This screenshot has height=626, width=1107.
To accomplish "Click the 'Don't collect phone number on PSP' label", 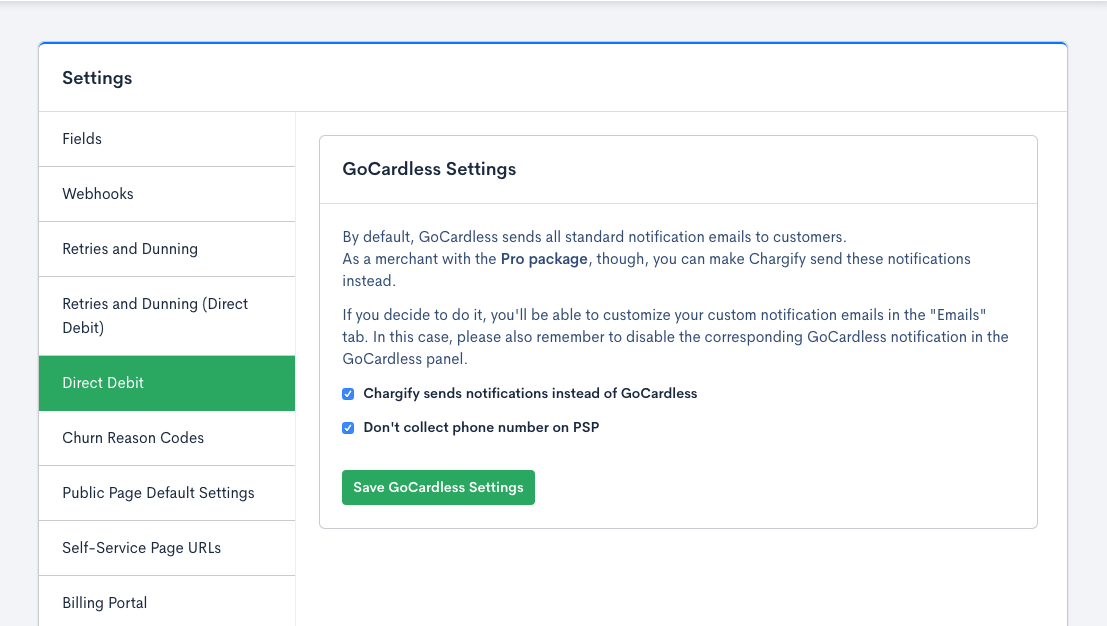I will pos(481,428).
